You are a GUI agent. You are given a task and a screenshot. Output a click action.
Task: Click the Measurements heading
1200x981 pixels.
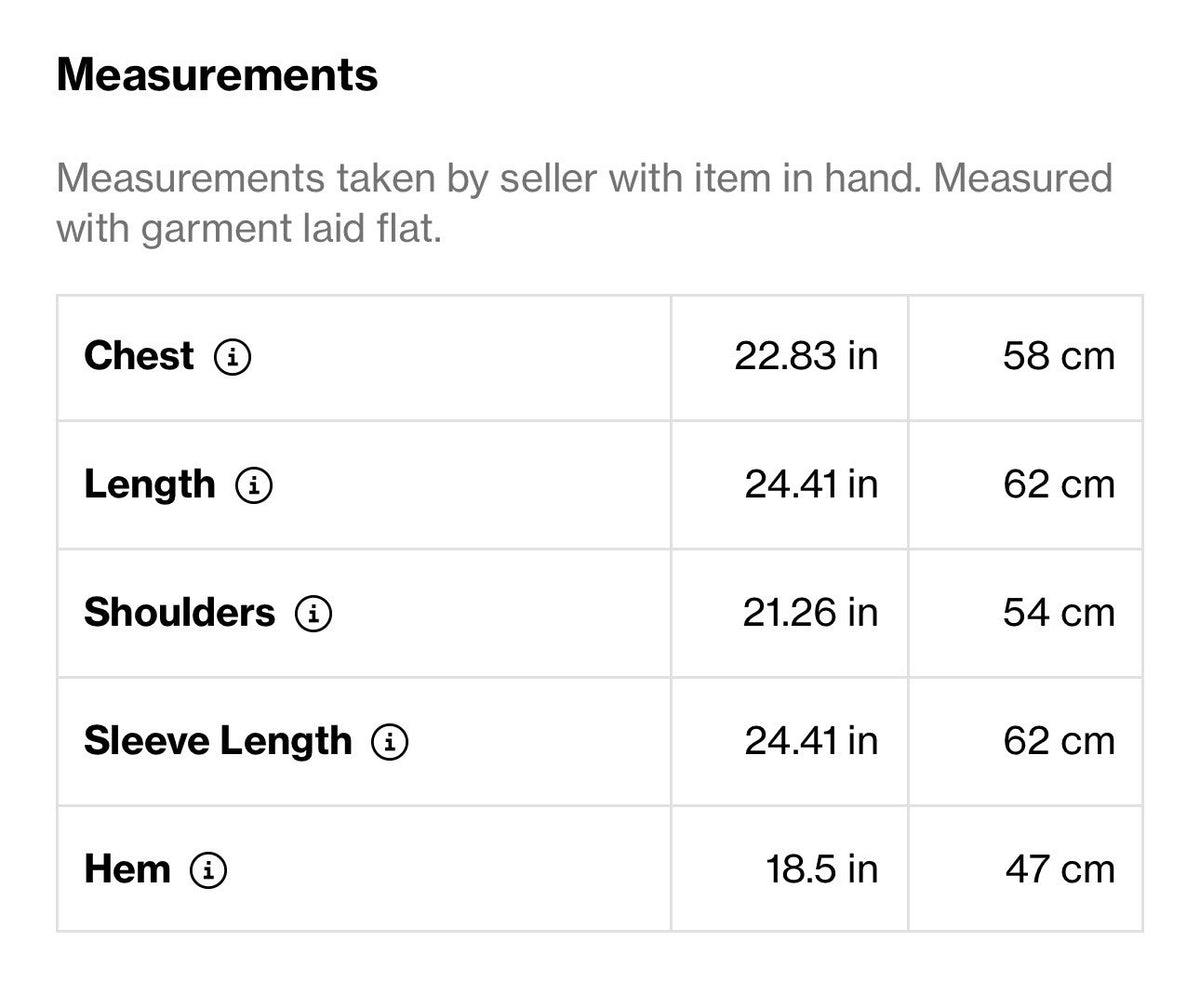(217, 75)
